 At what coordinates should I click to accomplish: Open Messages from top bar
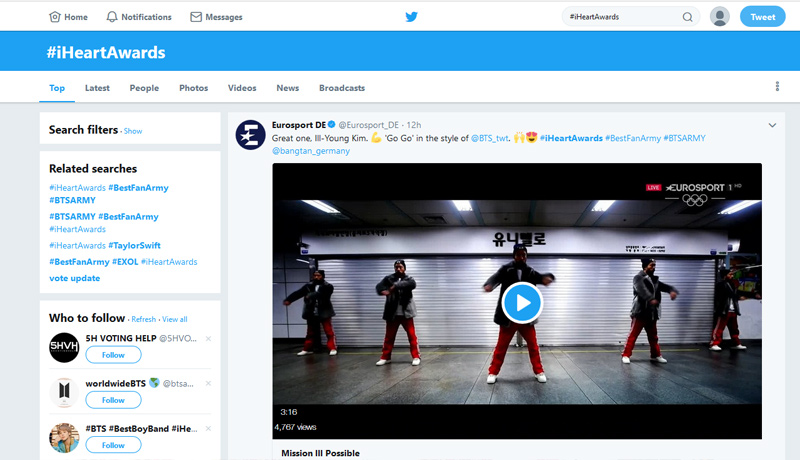coord(216,17)
